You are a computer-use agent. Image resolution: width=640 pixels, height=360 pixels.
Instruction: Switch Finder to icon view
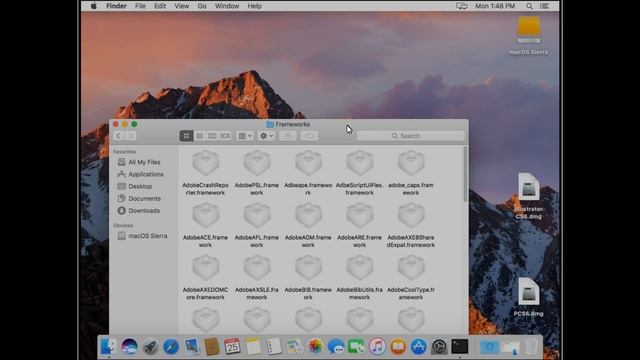click(x=186, y=136)
